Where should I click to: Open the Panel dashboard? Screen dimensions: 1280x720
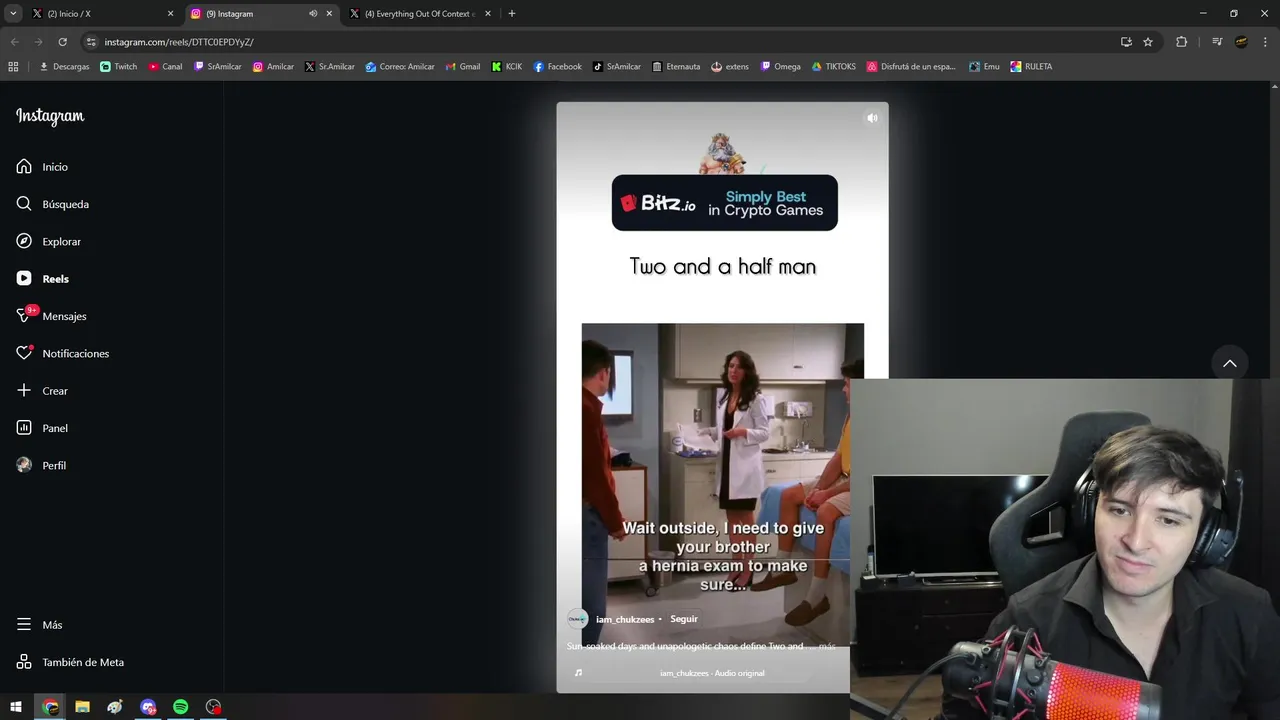(42, 428)
